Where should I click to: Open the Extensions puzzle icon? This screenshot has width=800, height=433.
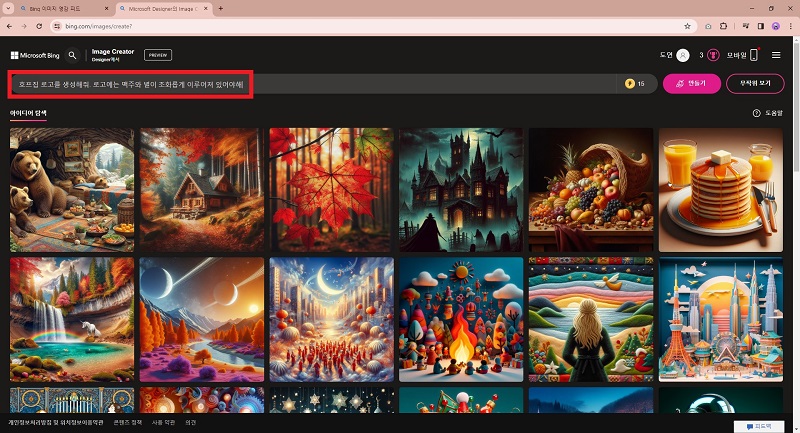click(x=723, y=26)
